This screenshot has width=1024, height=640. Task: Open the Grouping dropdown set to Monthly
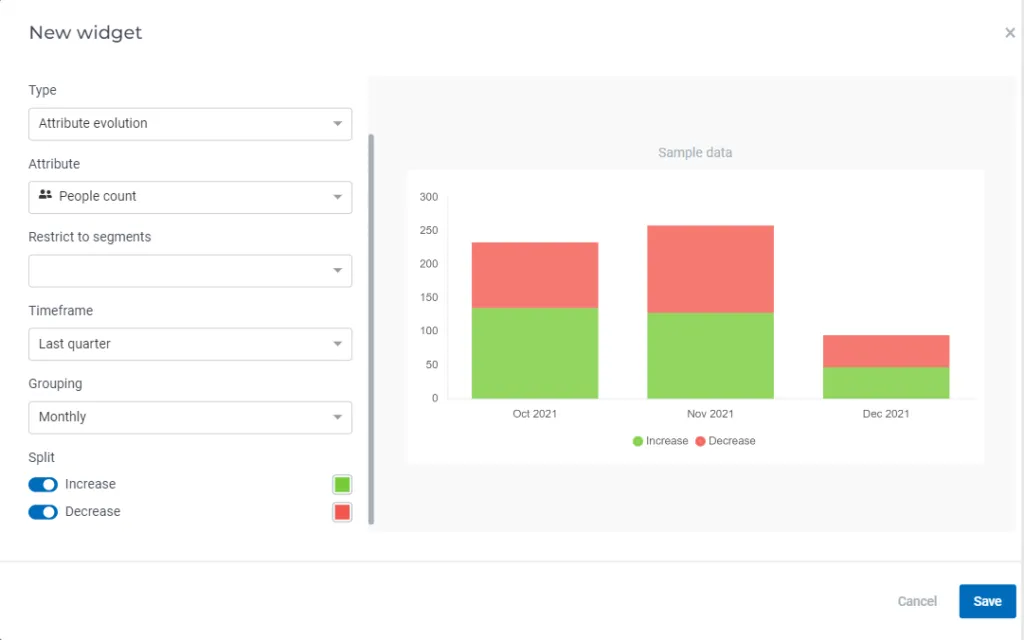coord(190,417)
